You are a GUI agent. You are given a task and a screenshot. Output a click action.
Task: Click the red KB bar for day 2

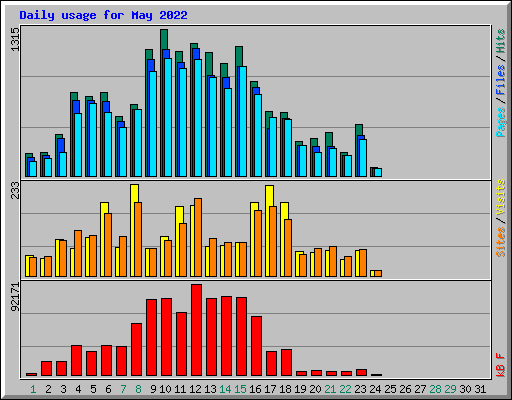(x=47, y=368)
